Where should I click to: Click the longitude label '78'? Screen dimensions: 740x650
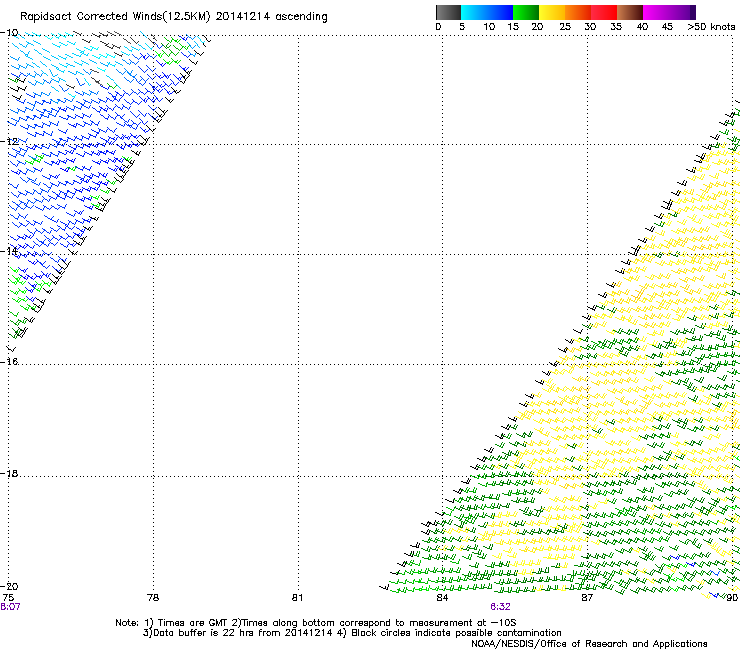[153, 598]
